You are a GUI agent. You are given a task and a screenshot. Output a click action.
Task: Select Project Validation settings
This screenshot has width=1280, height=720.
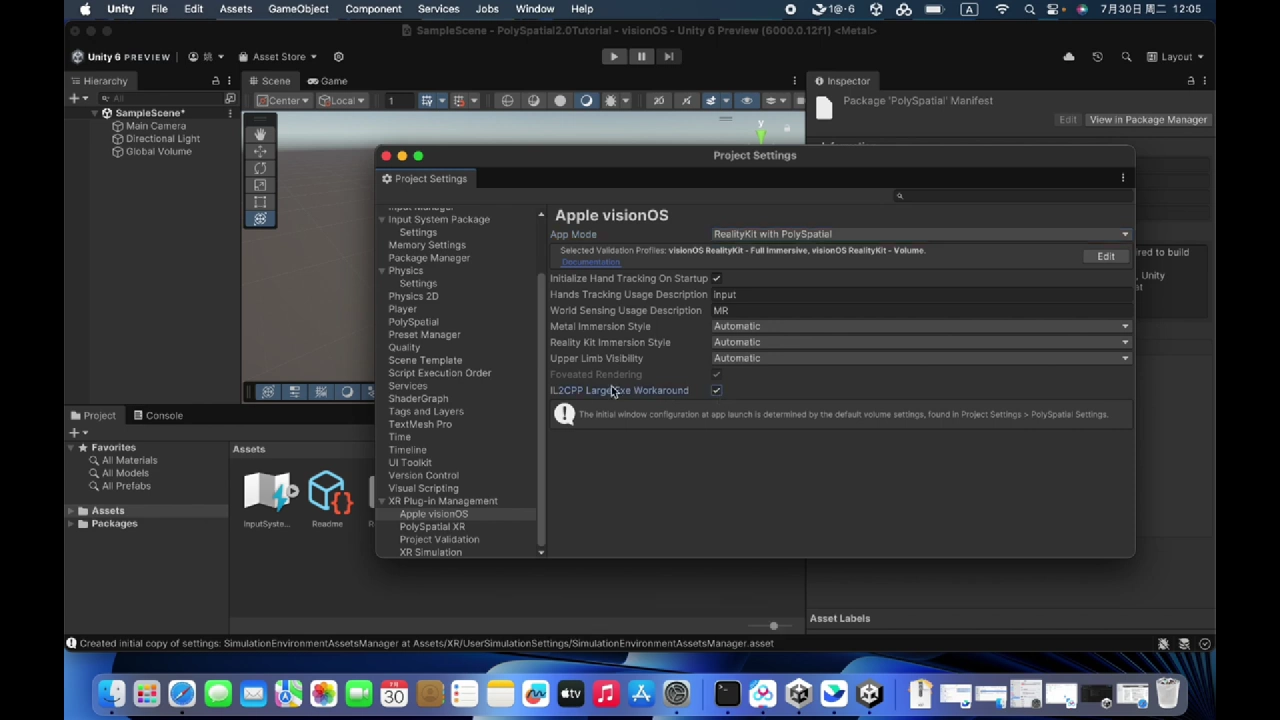click(x=439, y=540)
